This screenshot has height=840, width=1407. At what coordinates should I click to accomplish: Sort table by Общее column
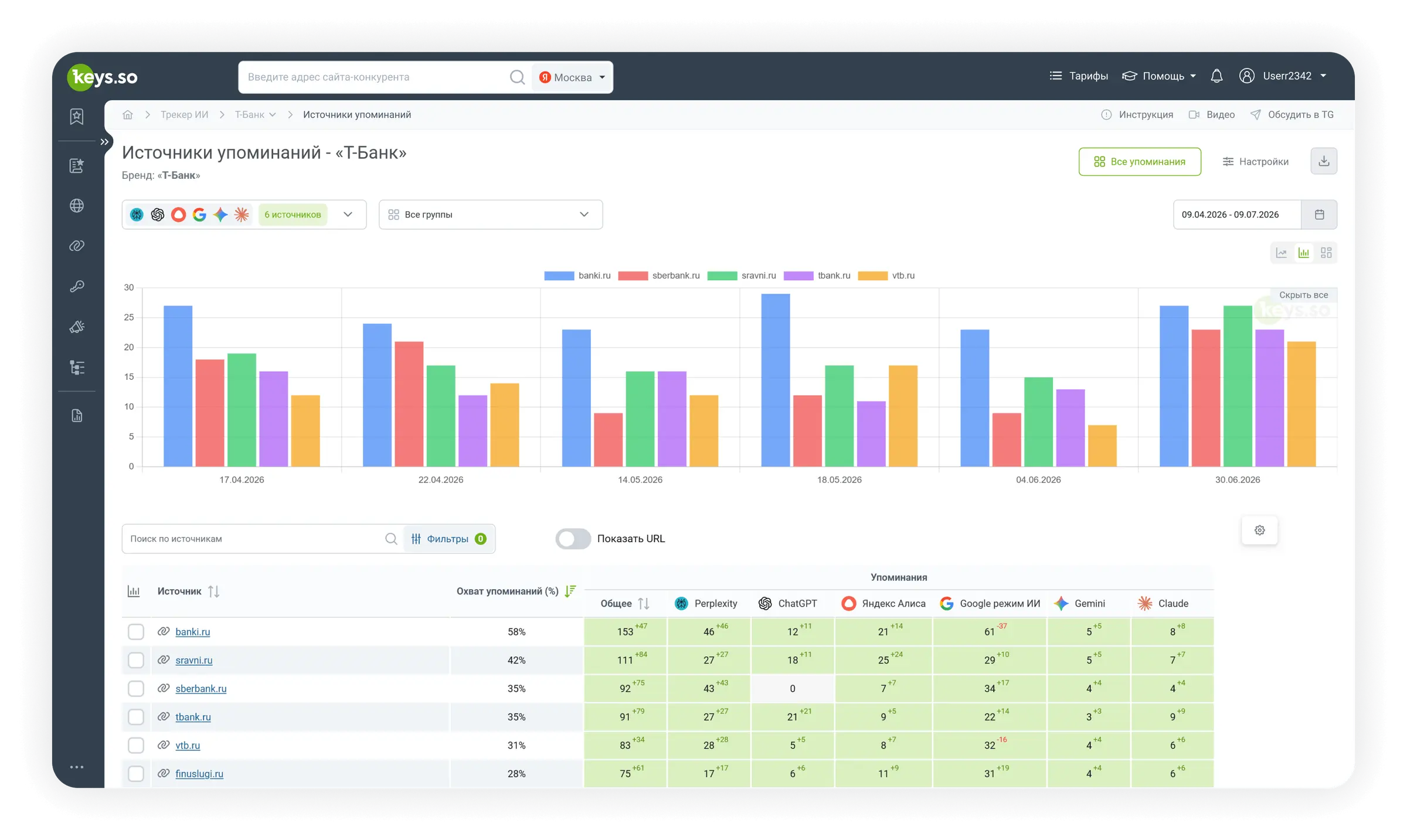[644, 604]
